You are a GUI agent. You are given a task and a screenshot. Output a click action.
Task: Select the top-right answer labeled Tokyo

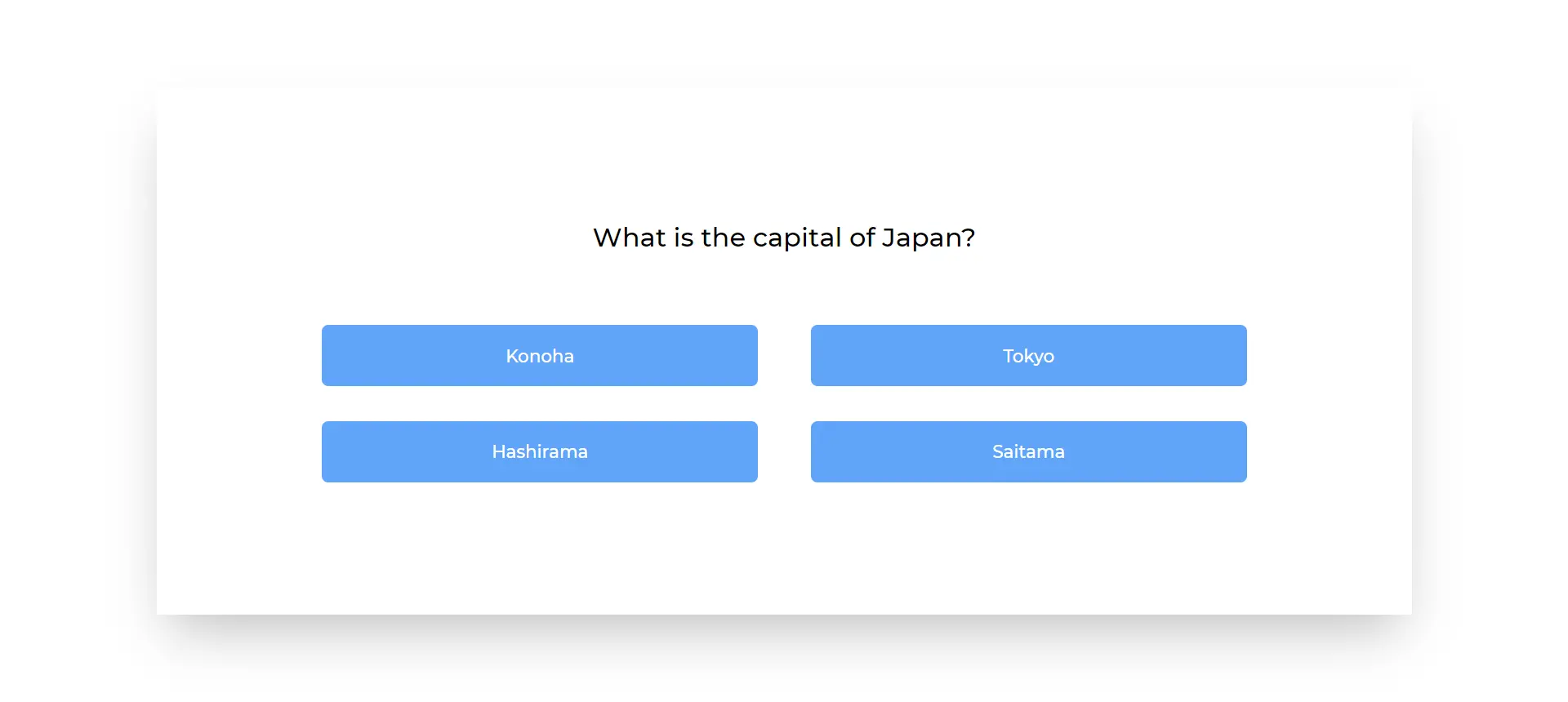[1028, 356]
